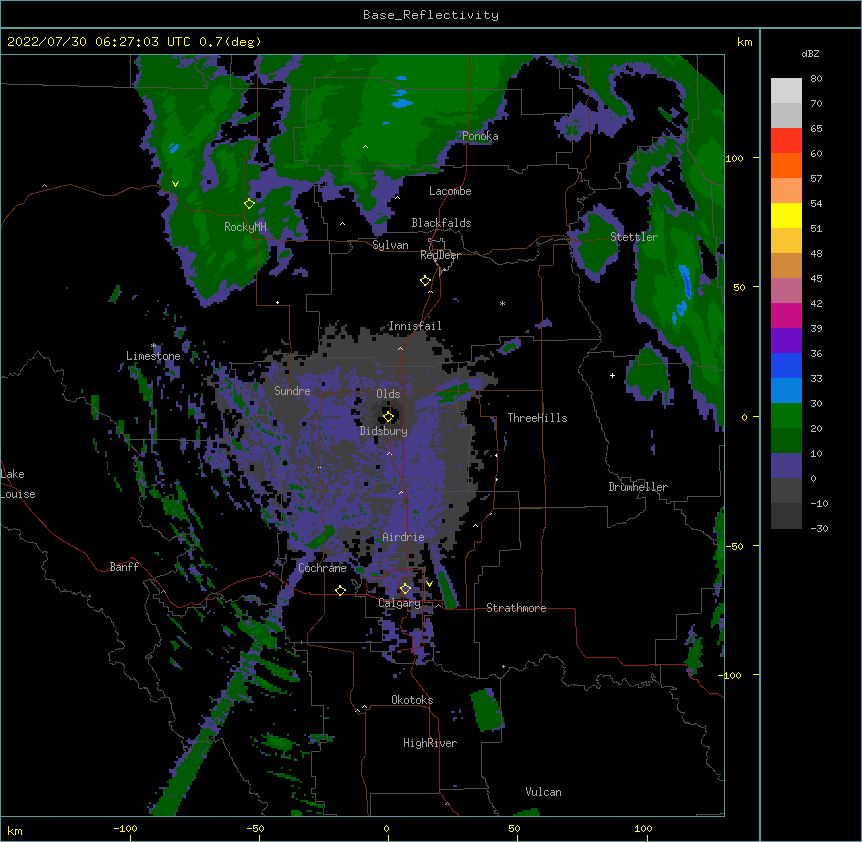Click the Banff label
Image resolution: width=862 pixels, height=842 pixels.
coord(124,567)
